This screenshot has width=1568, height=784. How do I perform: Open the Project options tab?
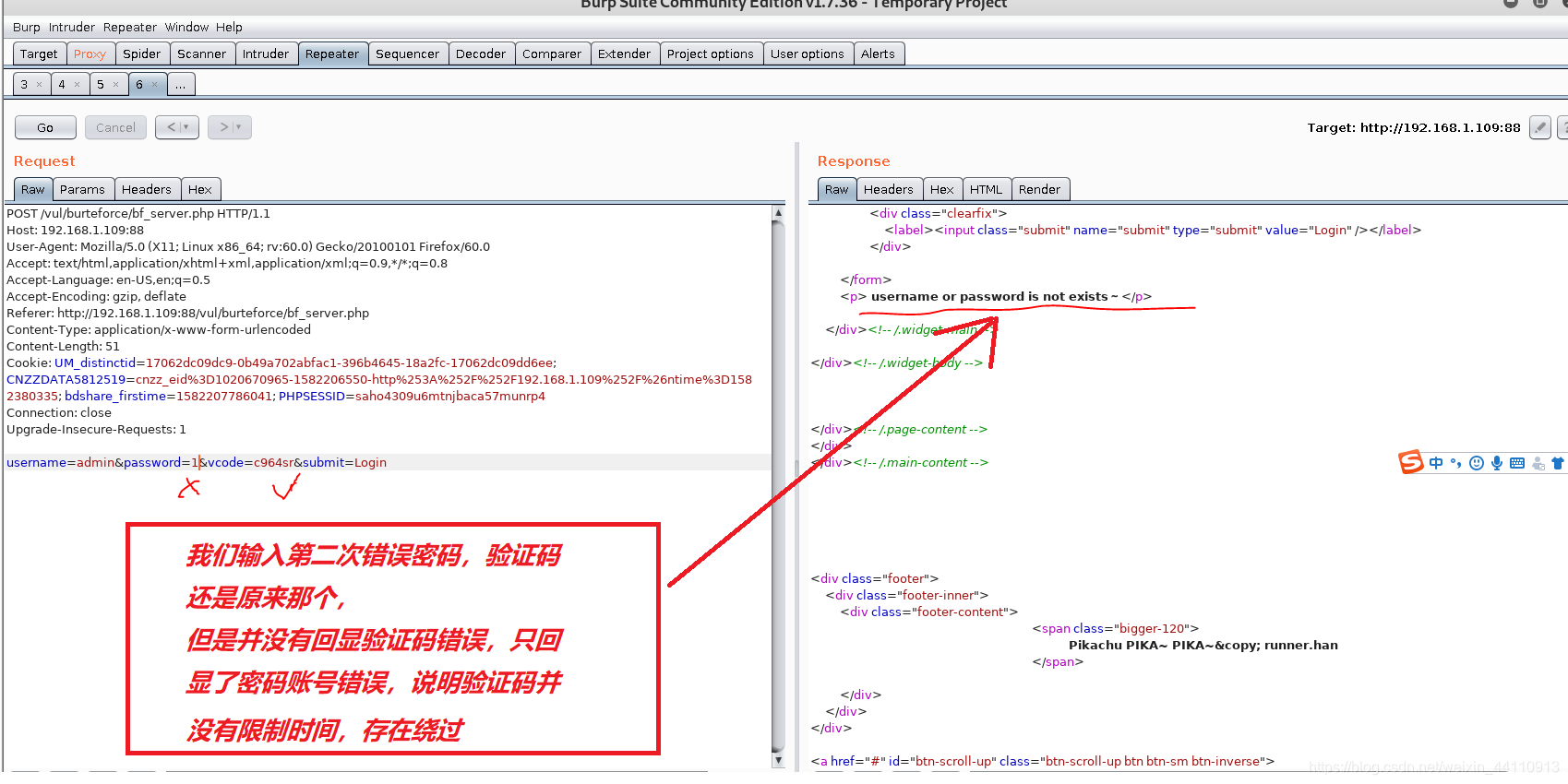(711, 53)
